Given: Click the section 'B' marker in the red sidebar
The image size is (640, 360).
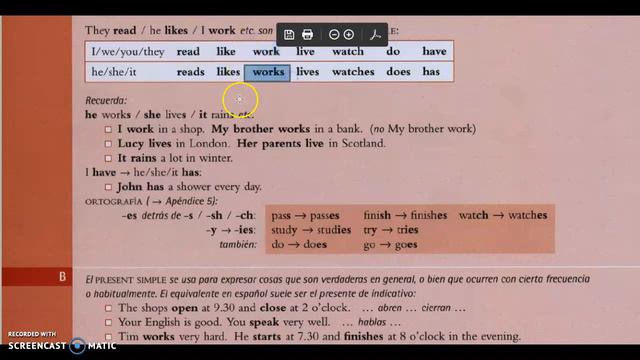Looking at the screenshot, I should [x=62, y=277].
